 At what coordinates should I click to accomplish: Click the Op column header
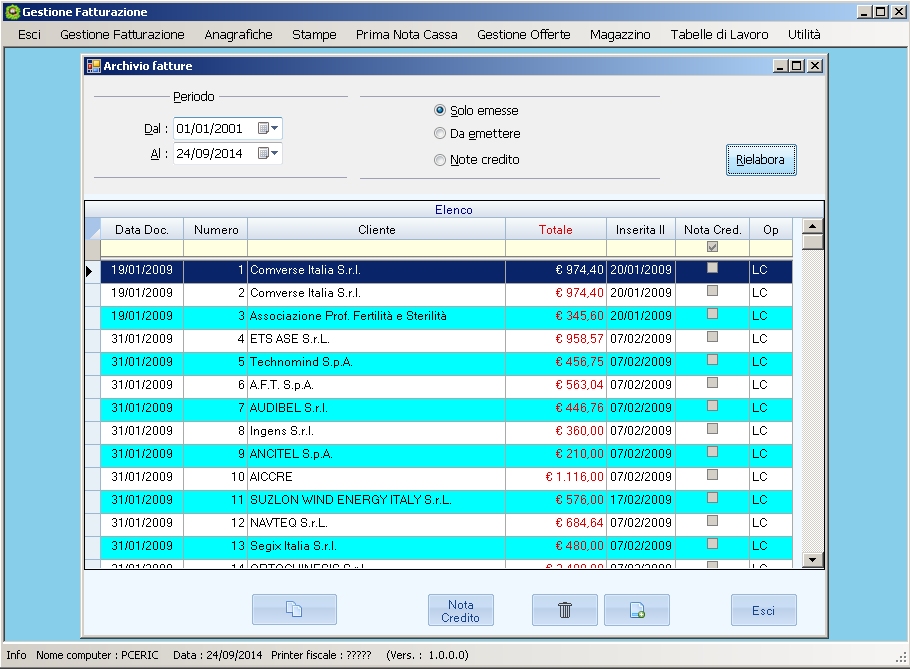pyautogui.click(x=771, y=230)
